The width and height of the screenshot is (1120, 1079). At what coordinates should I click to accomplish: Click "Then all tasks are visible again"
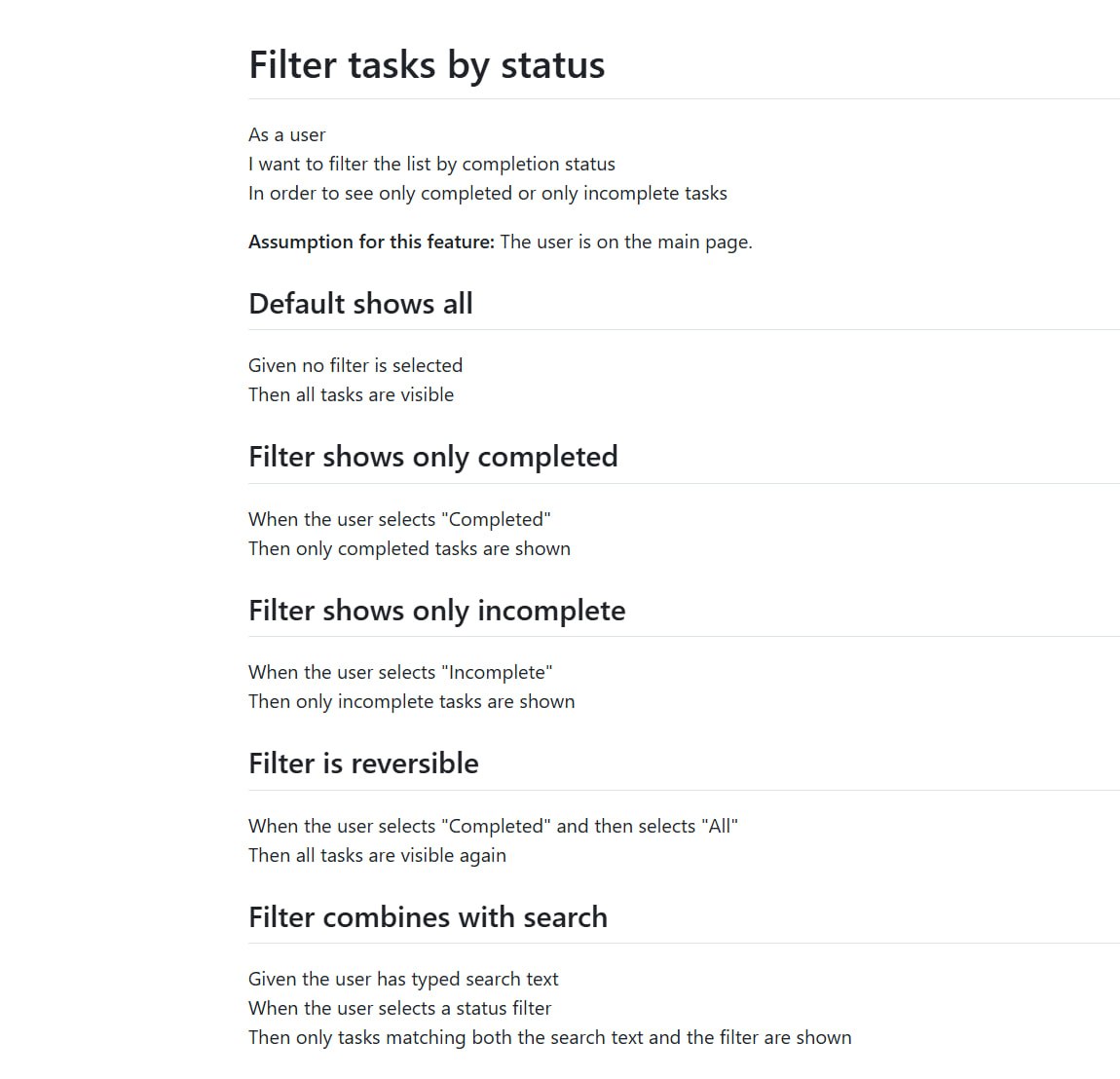[377, 855]
